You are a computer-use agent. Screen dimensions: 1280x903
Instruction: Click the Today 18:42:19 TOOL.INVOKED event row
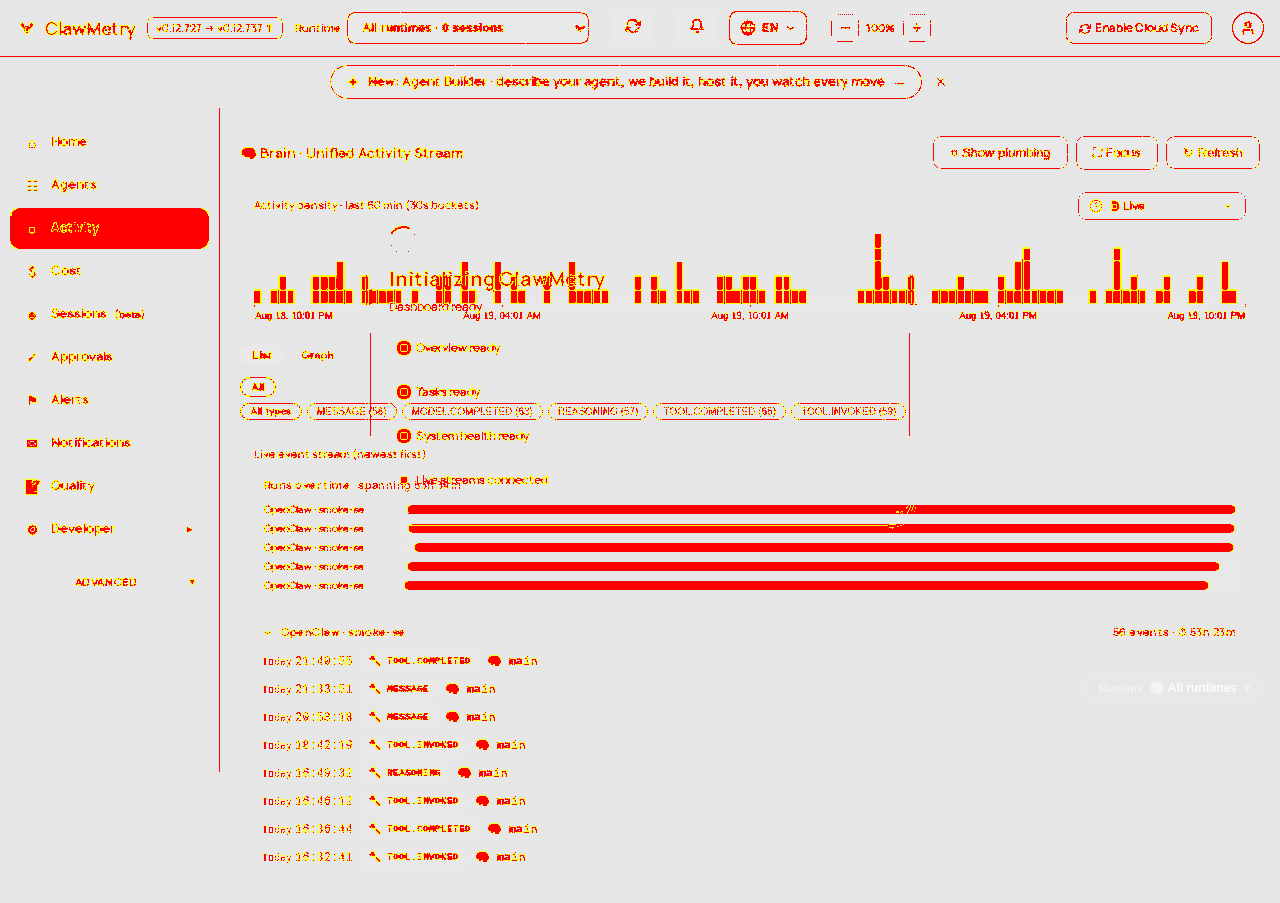pos(748,745)
